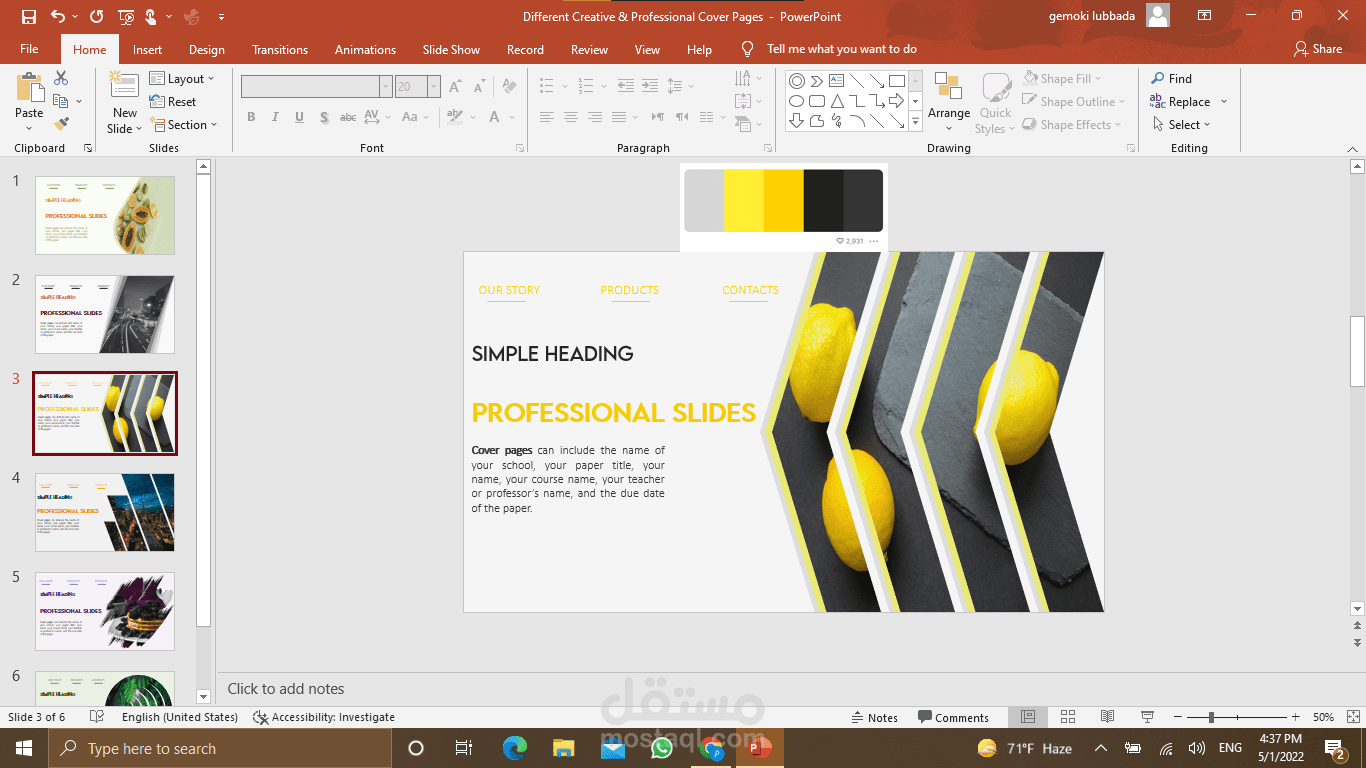Image resolution: width=1366 pixels, height=768 pixels.
Task: Switch to Slide Sorter view
Action: point(1067,717)
